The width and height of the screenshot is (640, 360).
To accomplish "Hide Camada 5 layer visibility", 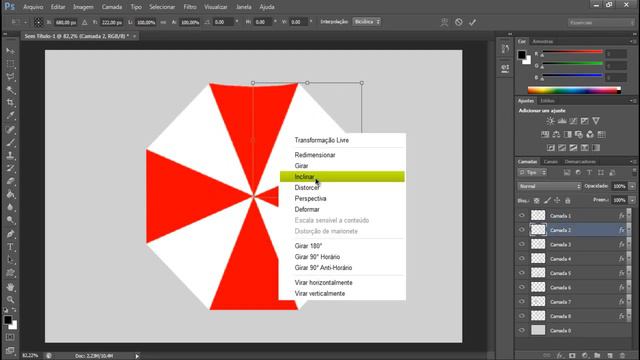I will click(x=522, y=273).
